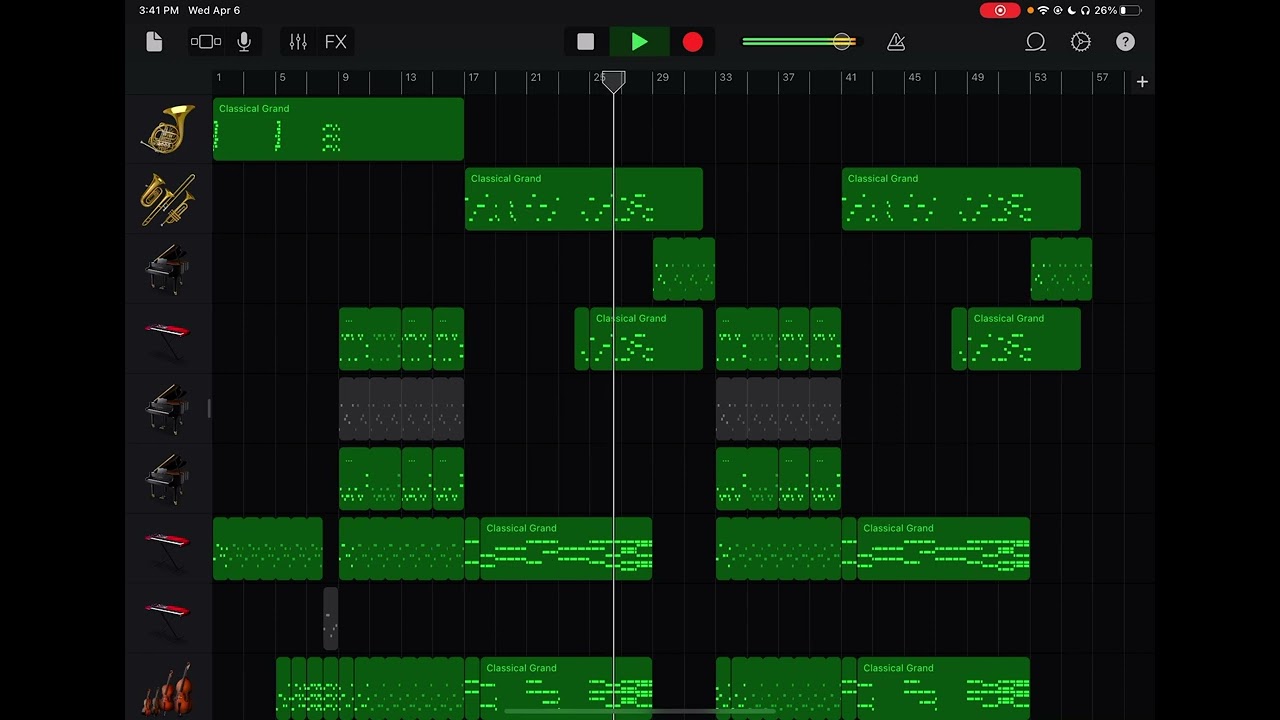The height and width of the screenshot is (720, 1280).
Task: Tap bar 1 on the ruler
Action: click(x=219, y=77)
